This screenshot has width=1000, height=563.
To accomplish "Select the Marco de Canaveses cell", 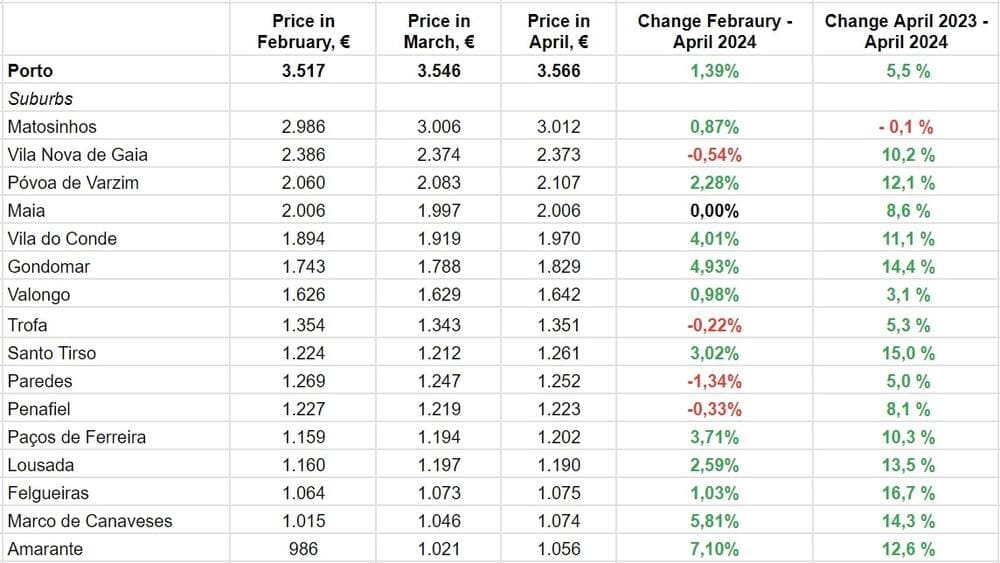I will pos(89,521).
